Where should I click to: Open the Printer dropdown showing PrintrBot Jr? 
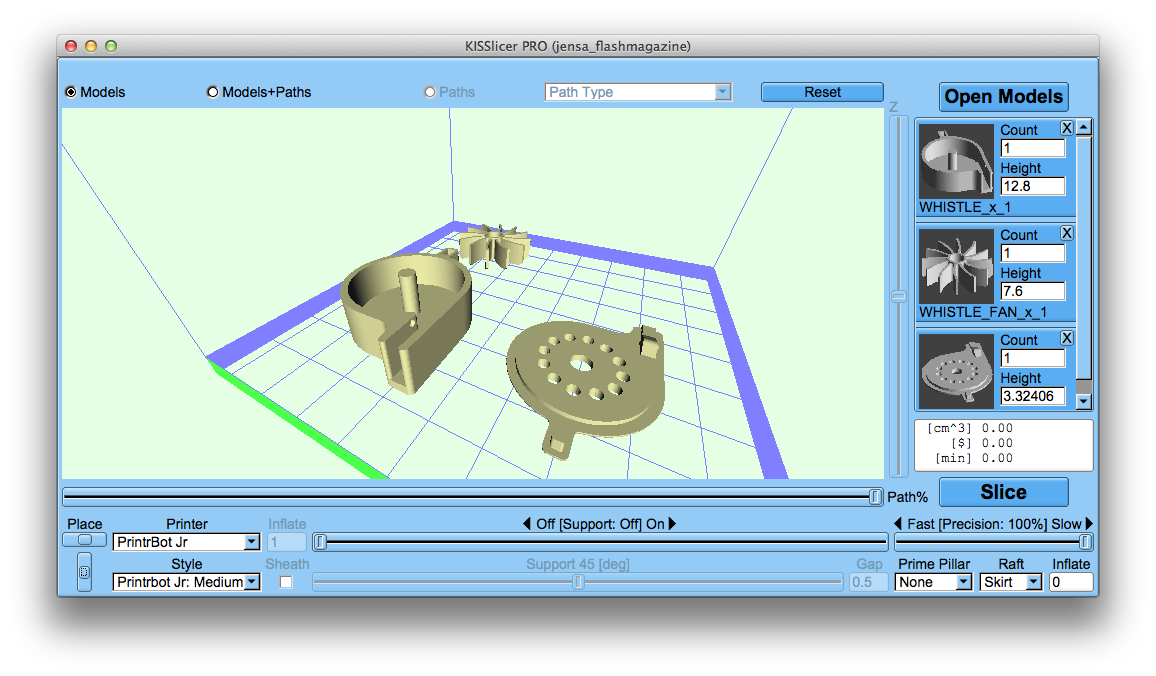(x=186, y=541)
